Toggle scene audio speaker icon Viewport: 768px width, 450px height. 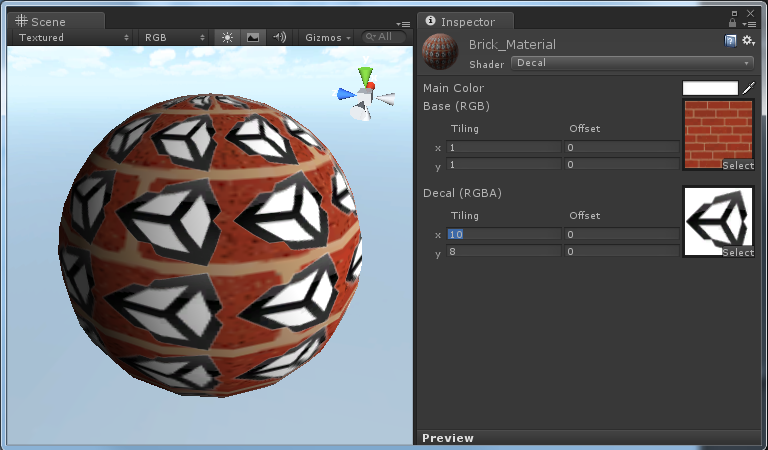(279, 37)
